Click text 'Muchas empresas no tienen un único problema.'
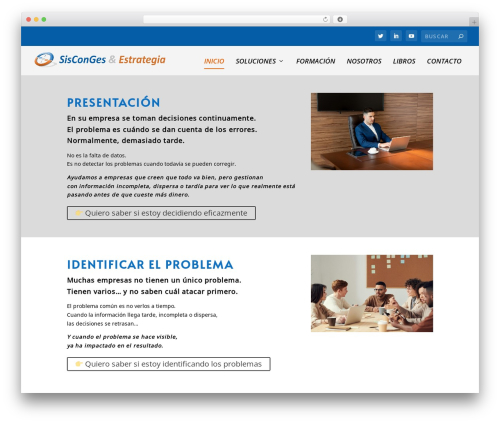The image size is (500, 423). (154, 280)
